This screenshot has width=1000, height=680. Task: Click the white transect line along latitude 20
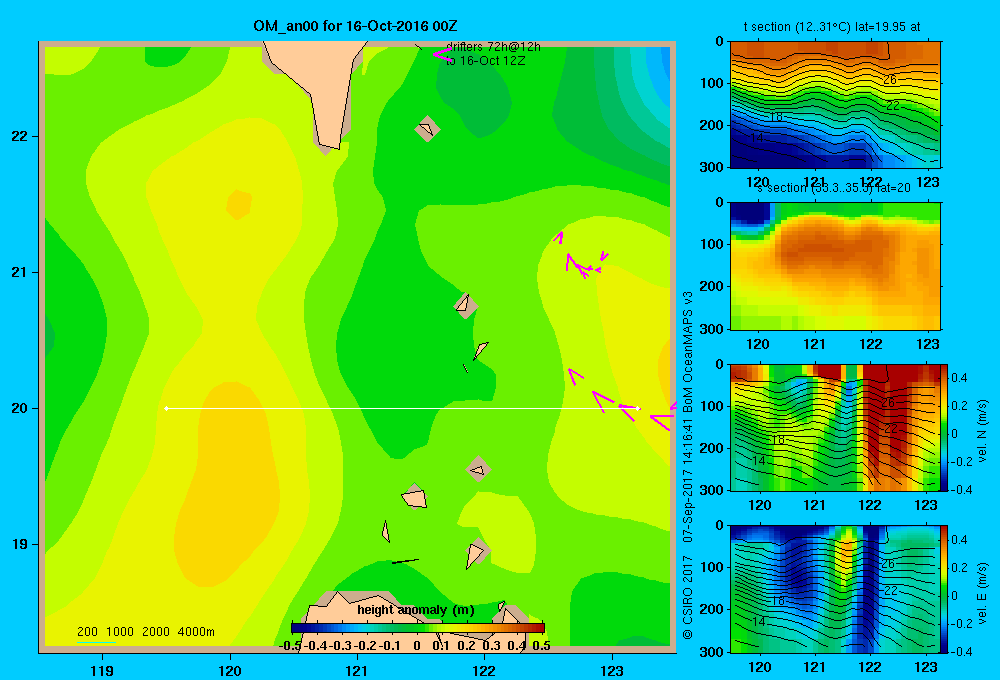pos(402,408)
